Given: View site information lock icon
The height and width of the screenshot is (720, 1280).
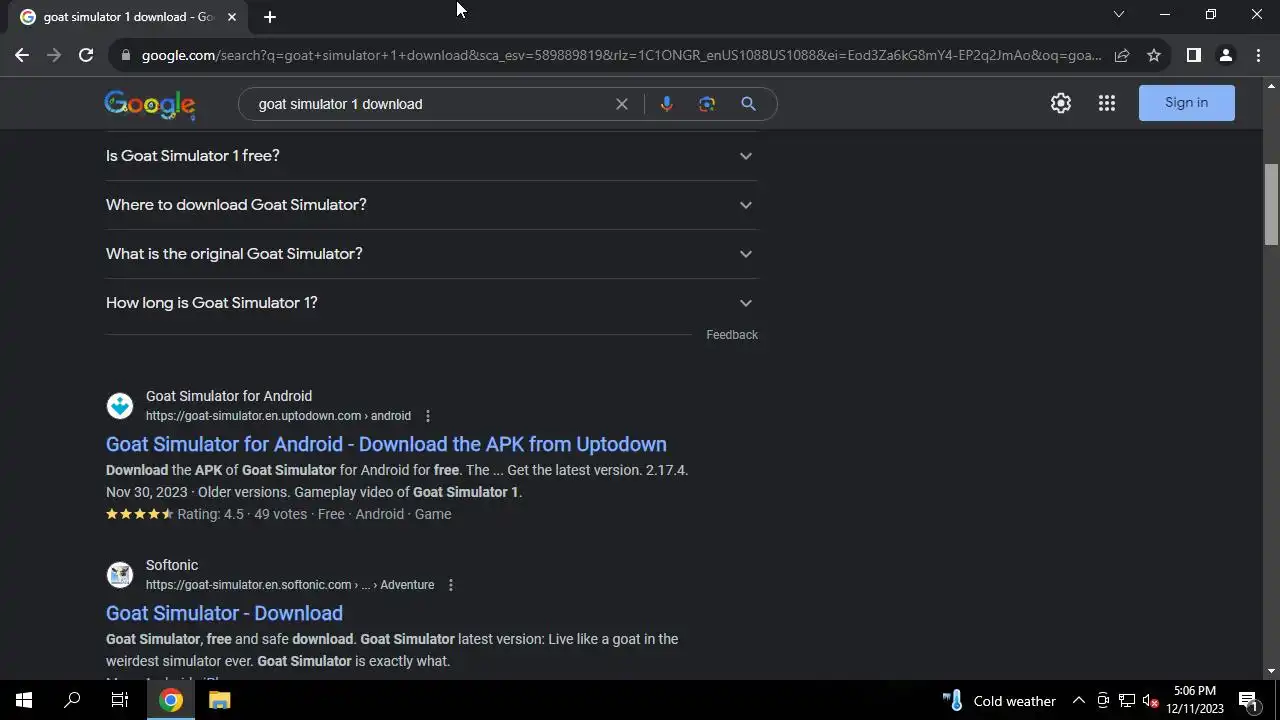Looking at the screenshot, I should 125,56.
